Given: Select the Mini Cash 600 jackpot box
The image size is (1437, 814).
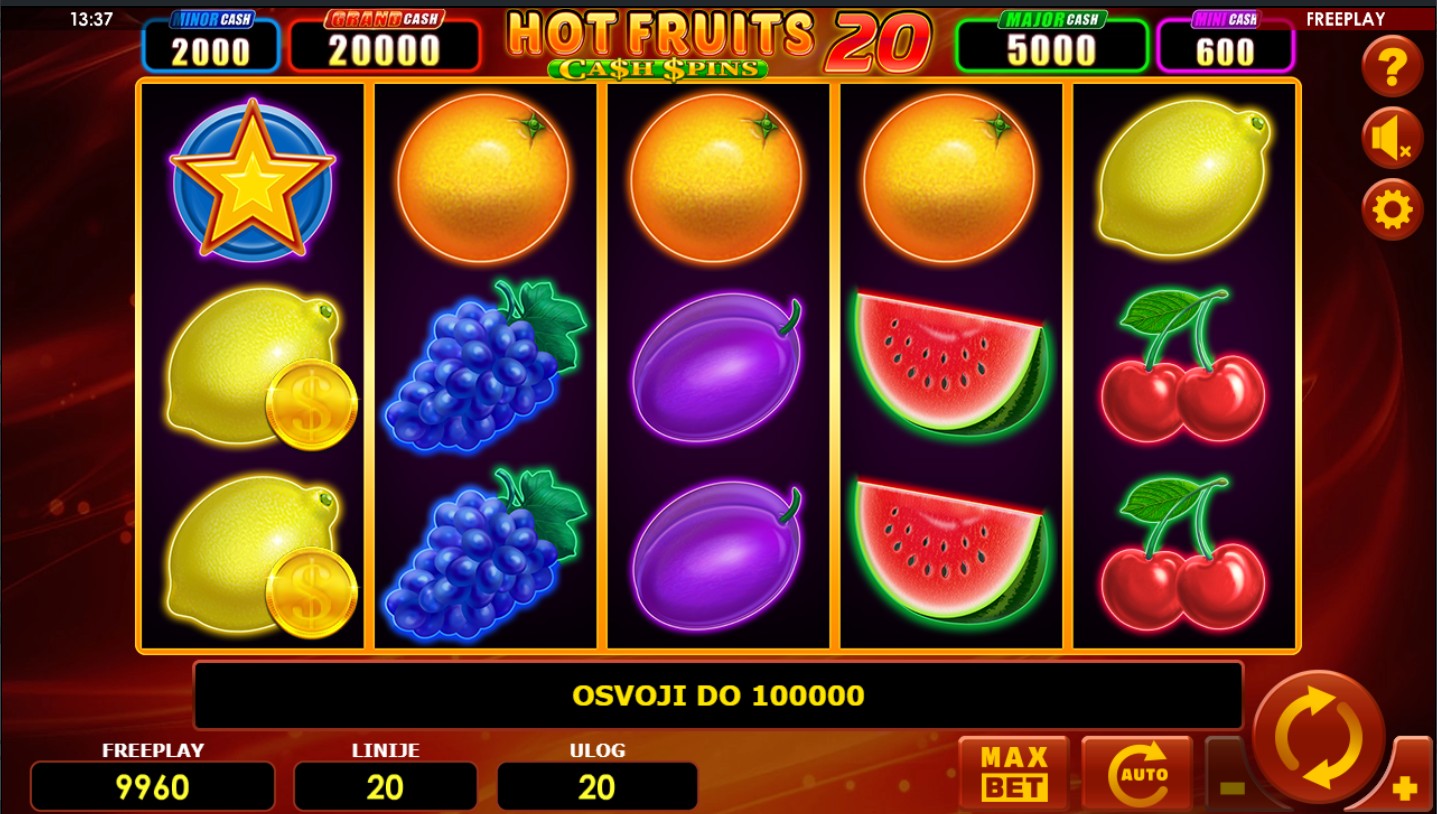Looking at the screenshot, I should pos(1225,42).
